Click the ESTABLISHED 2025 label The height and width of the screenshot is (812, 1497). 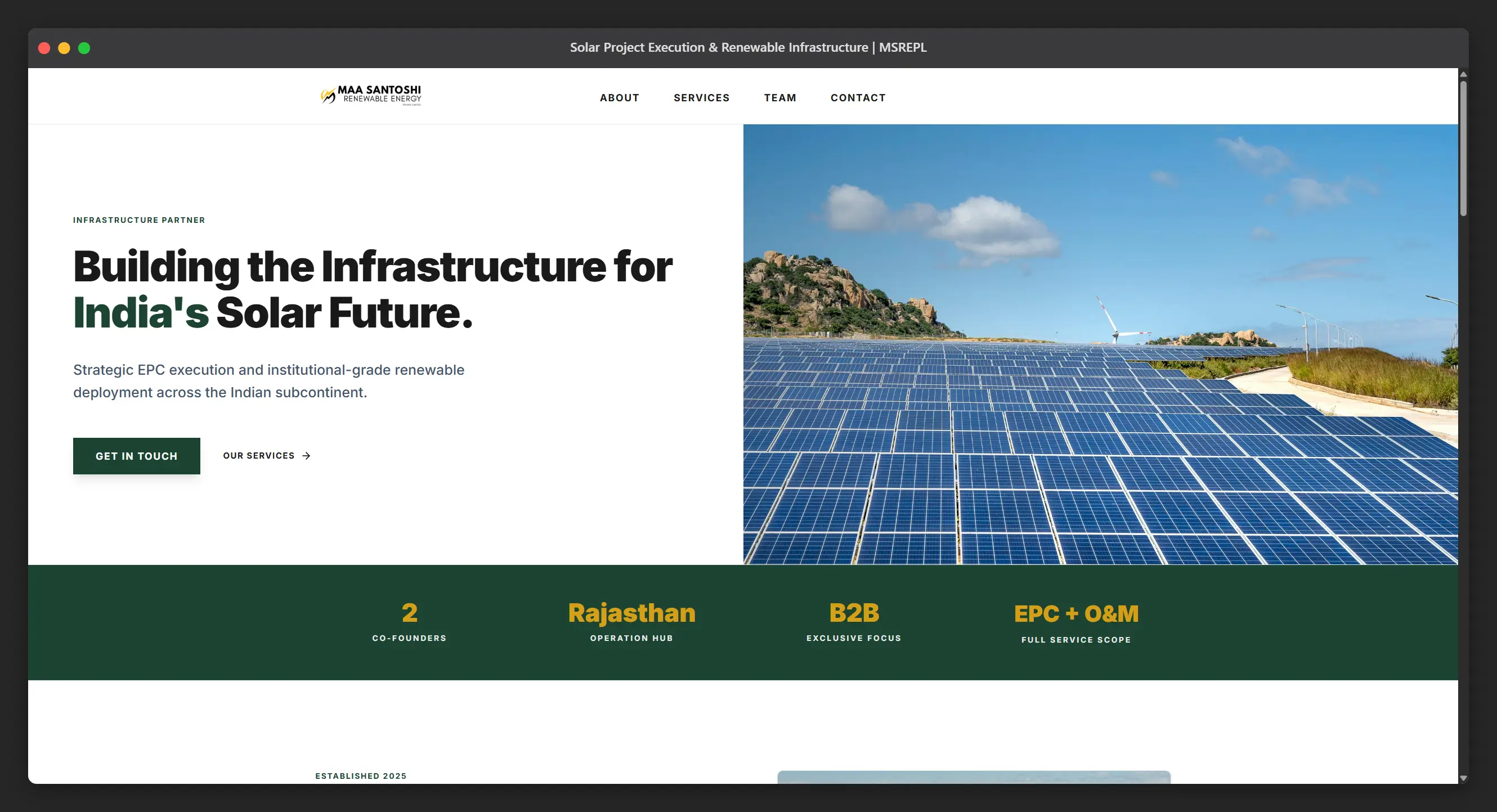[x=360, y=775]
